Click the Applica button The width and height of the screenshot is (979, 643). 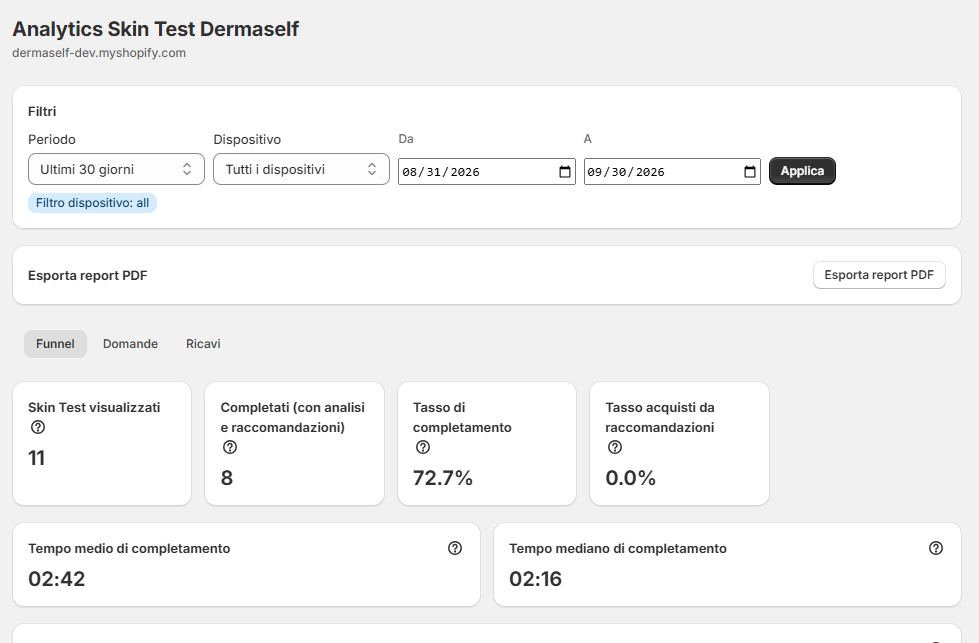tap(802, 171)
